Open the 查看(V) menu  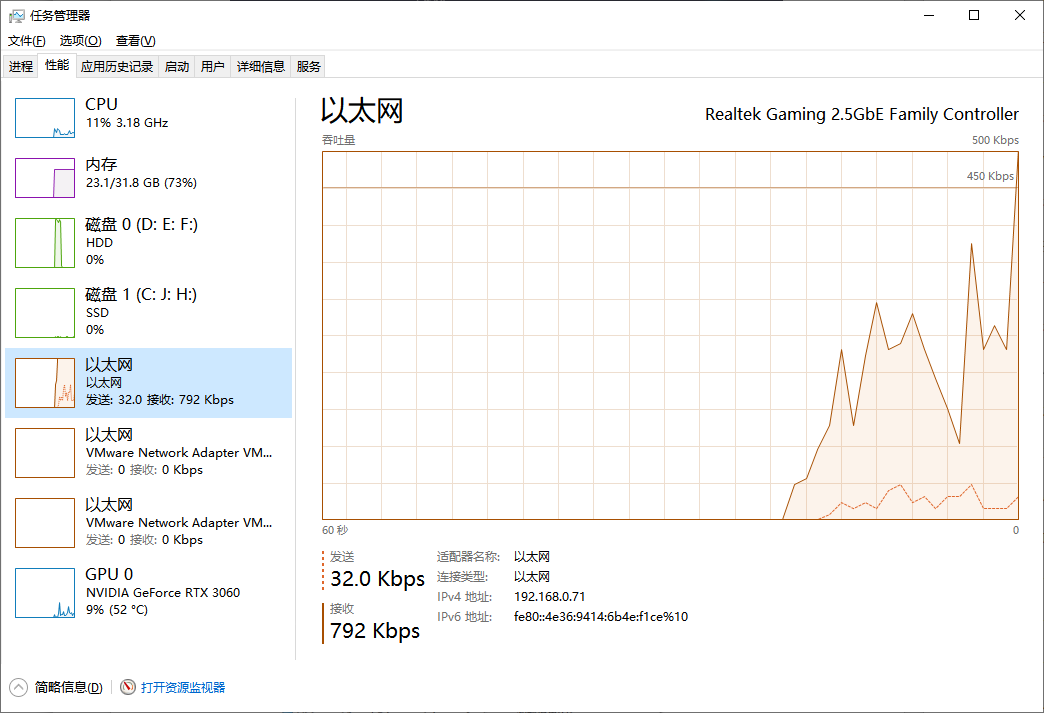[x=135, y=41]
